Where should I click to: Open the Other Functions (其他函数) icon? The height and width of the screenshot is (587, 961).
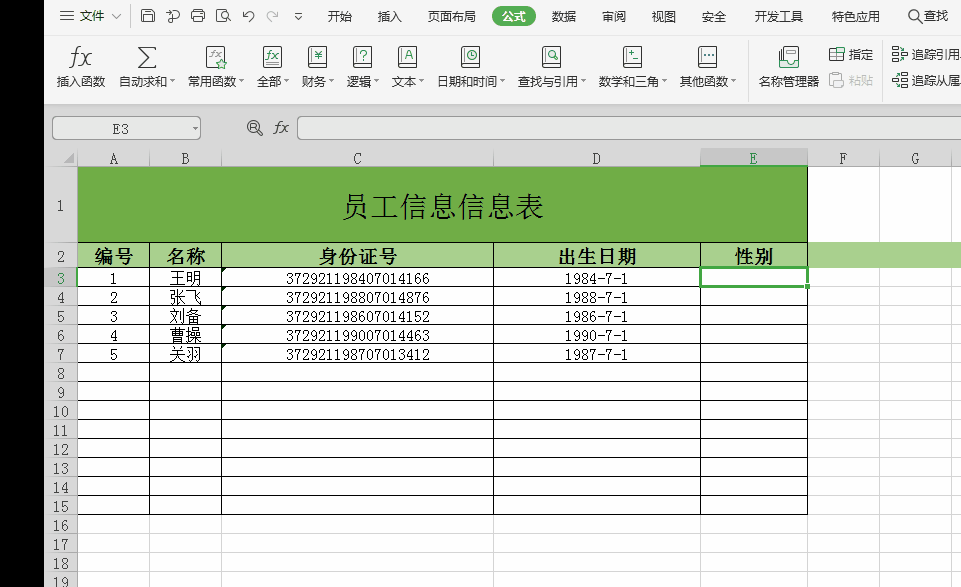[x=707, y=58]
